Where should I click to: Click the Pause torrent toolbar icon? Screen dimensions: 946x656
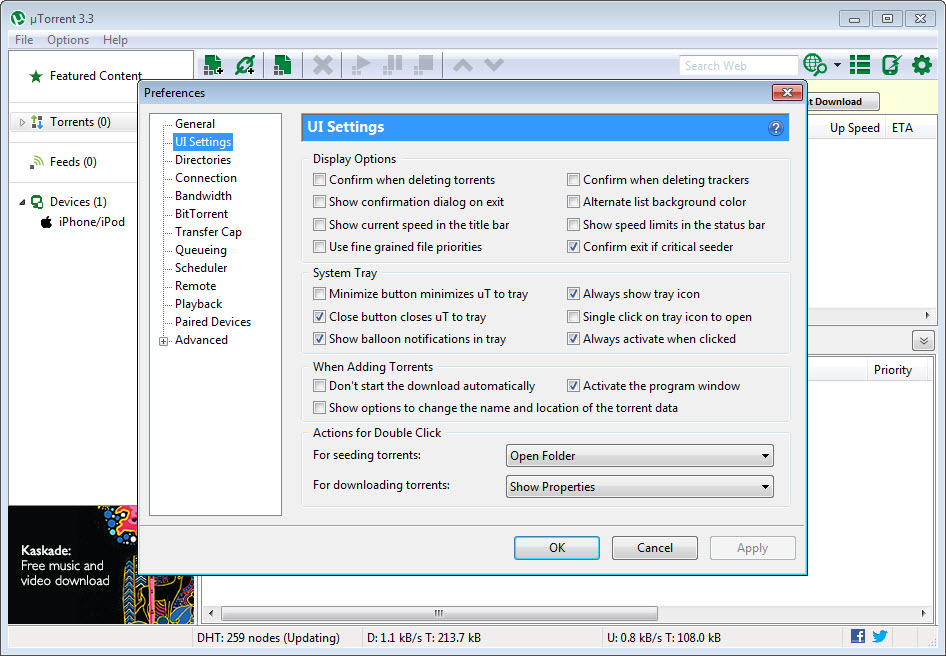[393, 65]
